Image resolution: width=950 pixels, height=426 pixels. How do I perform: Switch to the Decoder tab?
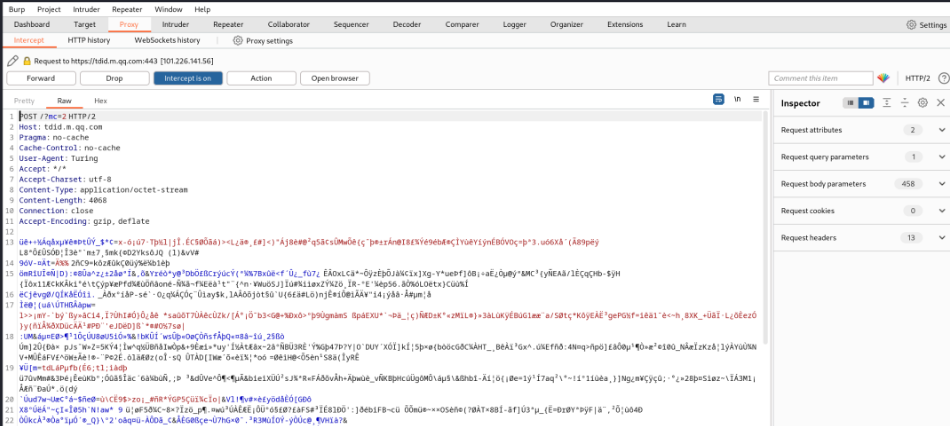pos(407,25)
